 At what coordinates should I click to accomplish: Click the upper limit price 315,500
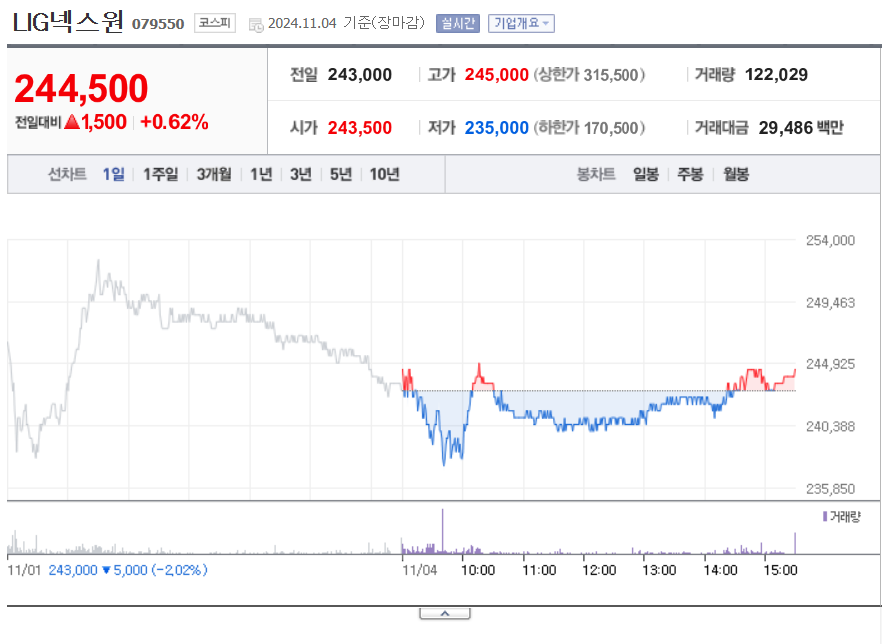point(611,75)
